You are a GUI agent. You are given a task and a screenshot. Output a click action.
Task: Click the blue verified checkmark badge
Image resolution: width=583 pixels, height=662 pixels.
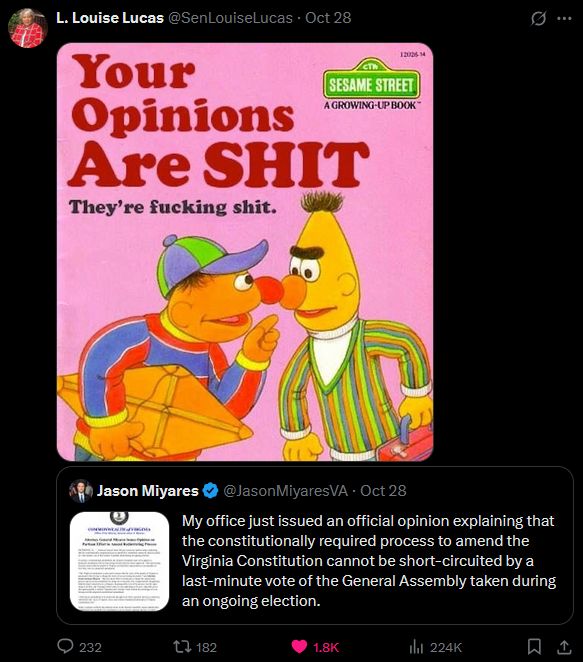pyautogui.click(x=210, y=491)
